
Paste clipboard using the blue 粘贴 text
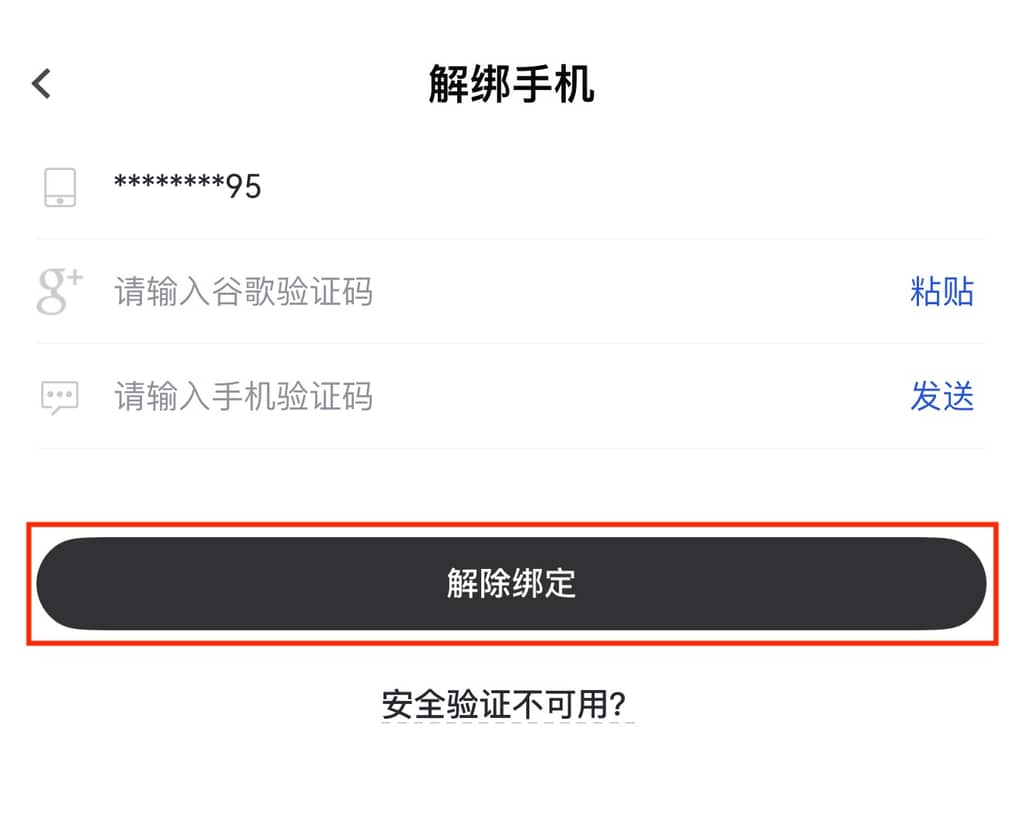[941, 292]
